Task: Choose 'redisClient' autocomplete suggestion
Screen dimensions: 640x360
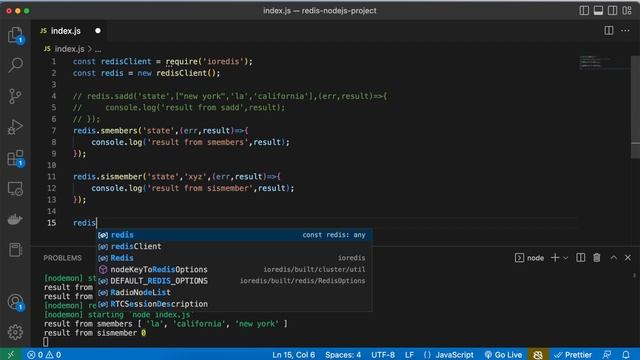Action: coord(234,246)
